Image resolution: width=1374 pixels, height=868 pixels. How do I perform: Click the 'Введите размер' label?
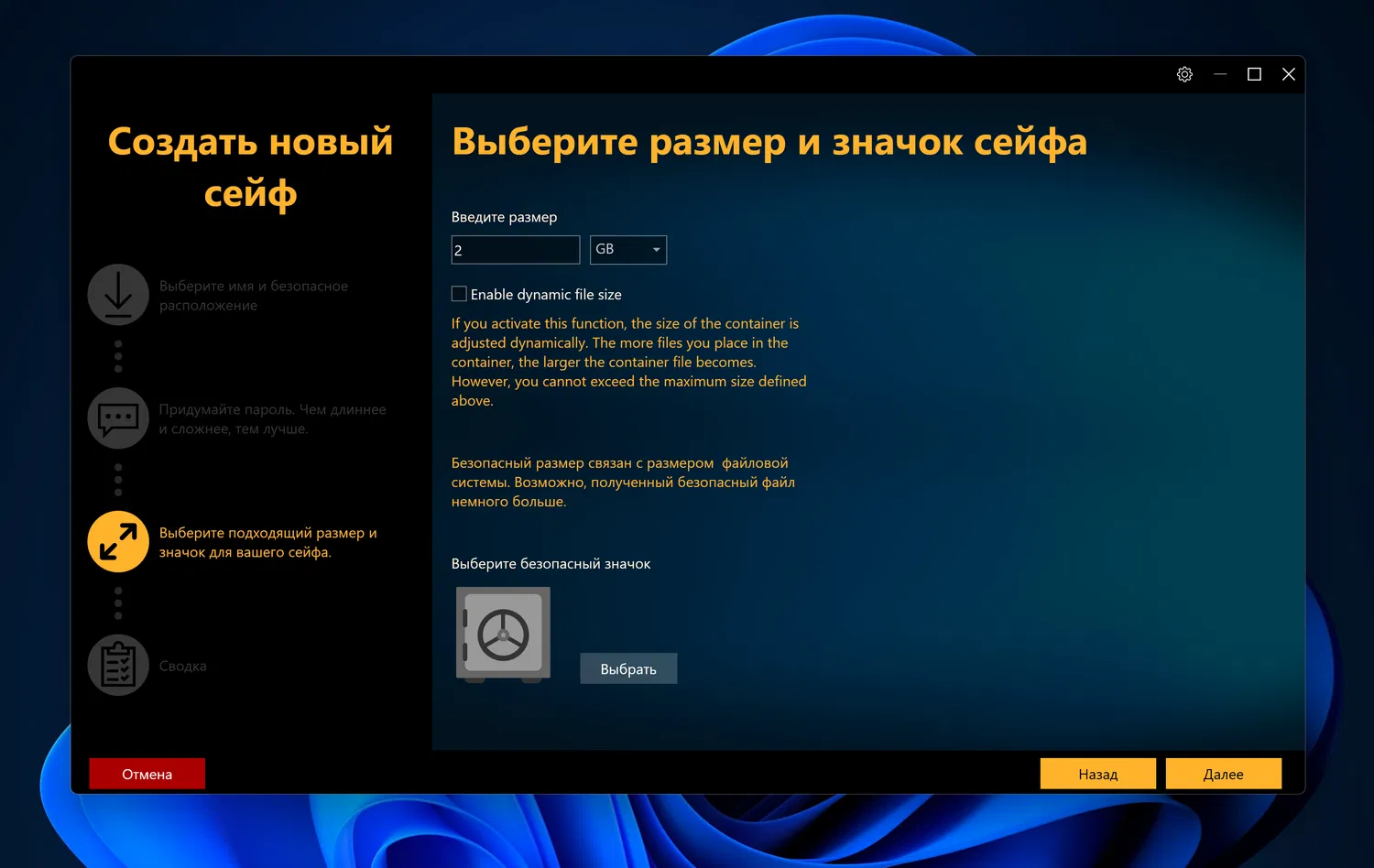(504, 217)
